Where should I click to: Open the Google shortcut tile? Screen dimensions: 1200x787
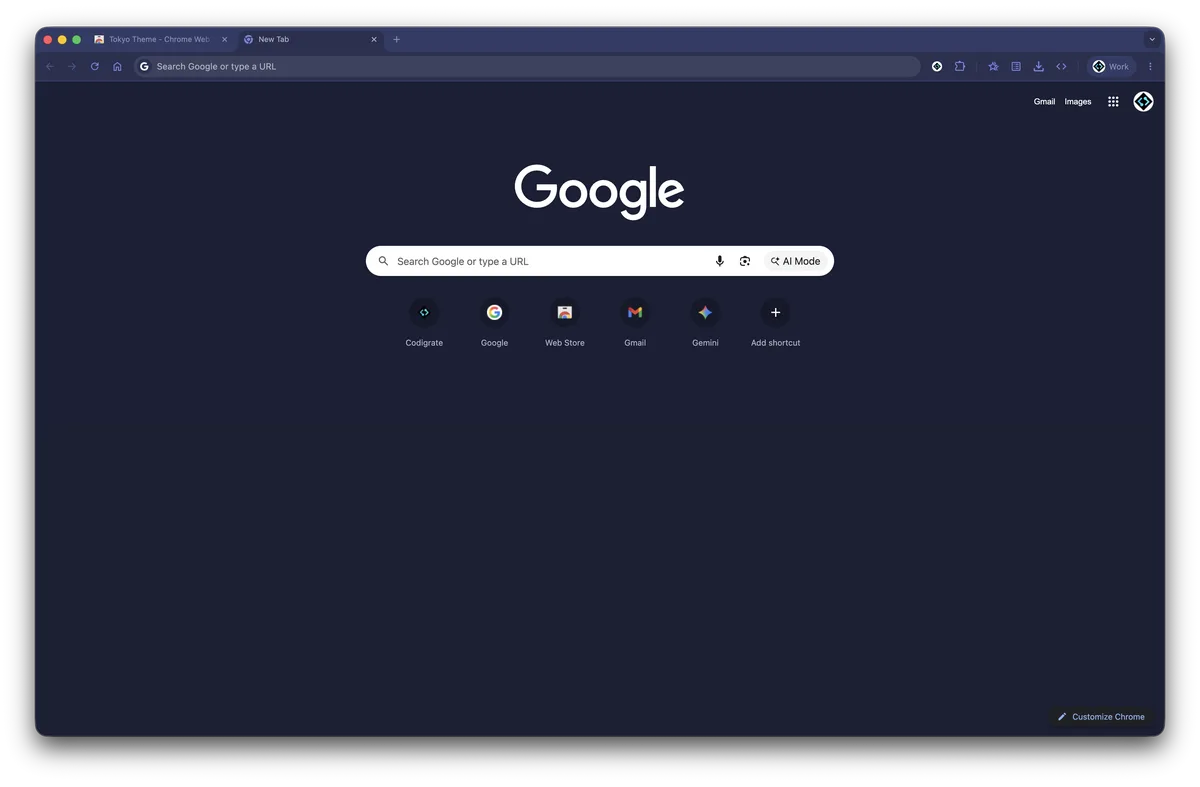[x=494, y=323]
